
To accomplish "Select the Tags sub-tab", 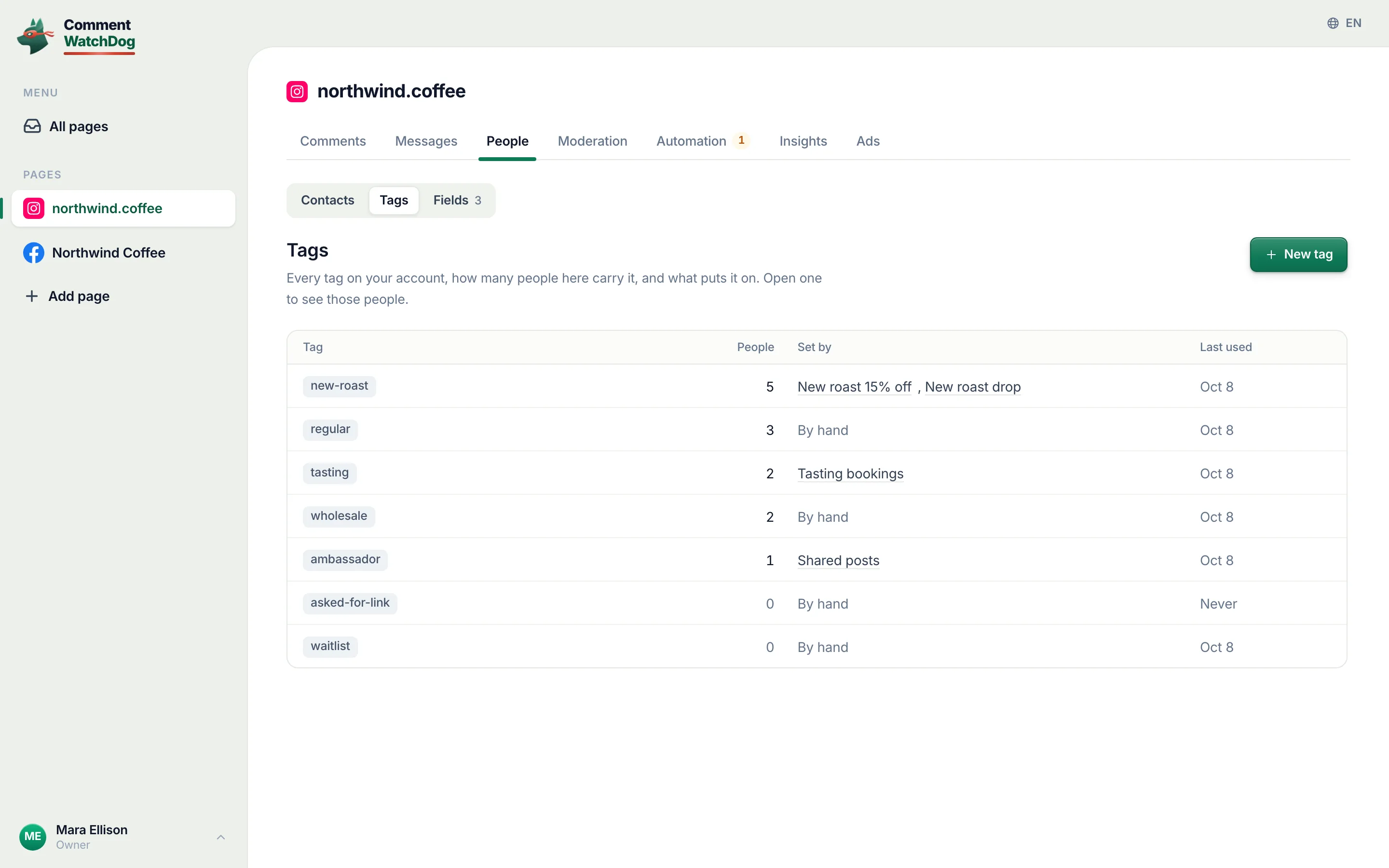I will pyautogui.click(x=394, y=200).
